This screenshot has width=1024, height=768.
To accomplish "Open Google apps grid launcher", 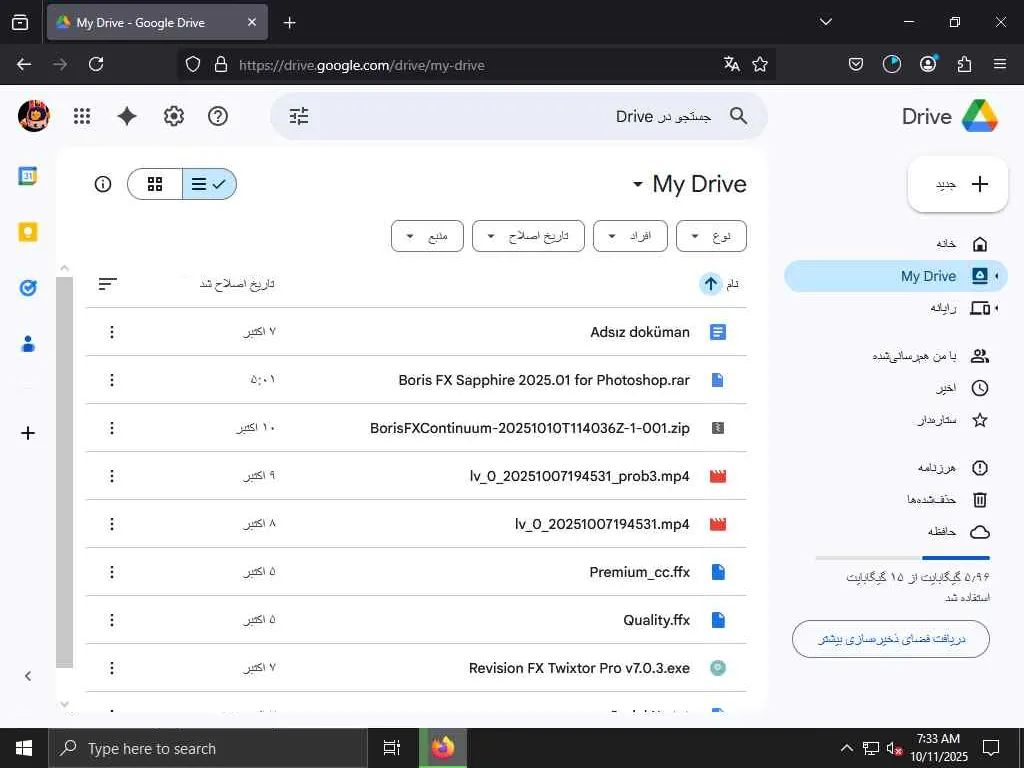I will pyautogui.click(x=82, y=116).
